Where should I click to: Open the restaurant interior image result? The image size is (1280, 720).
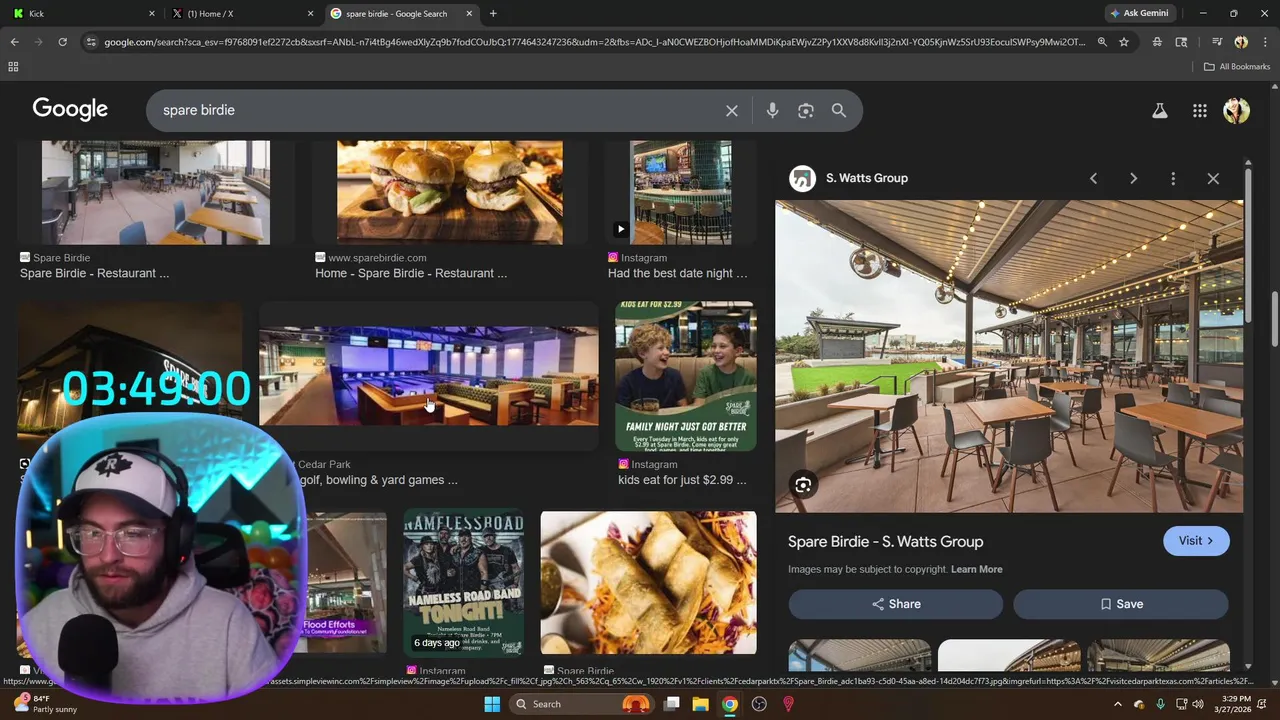(x=156, y=193)
